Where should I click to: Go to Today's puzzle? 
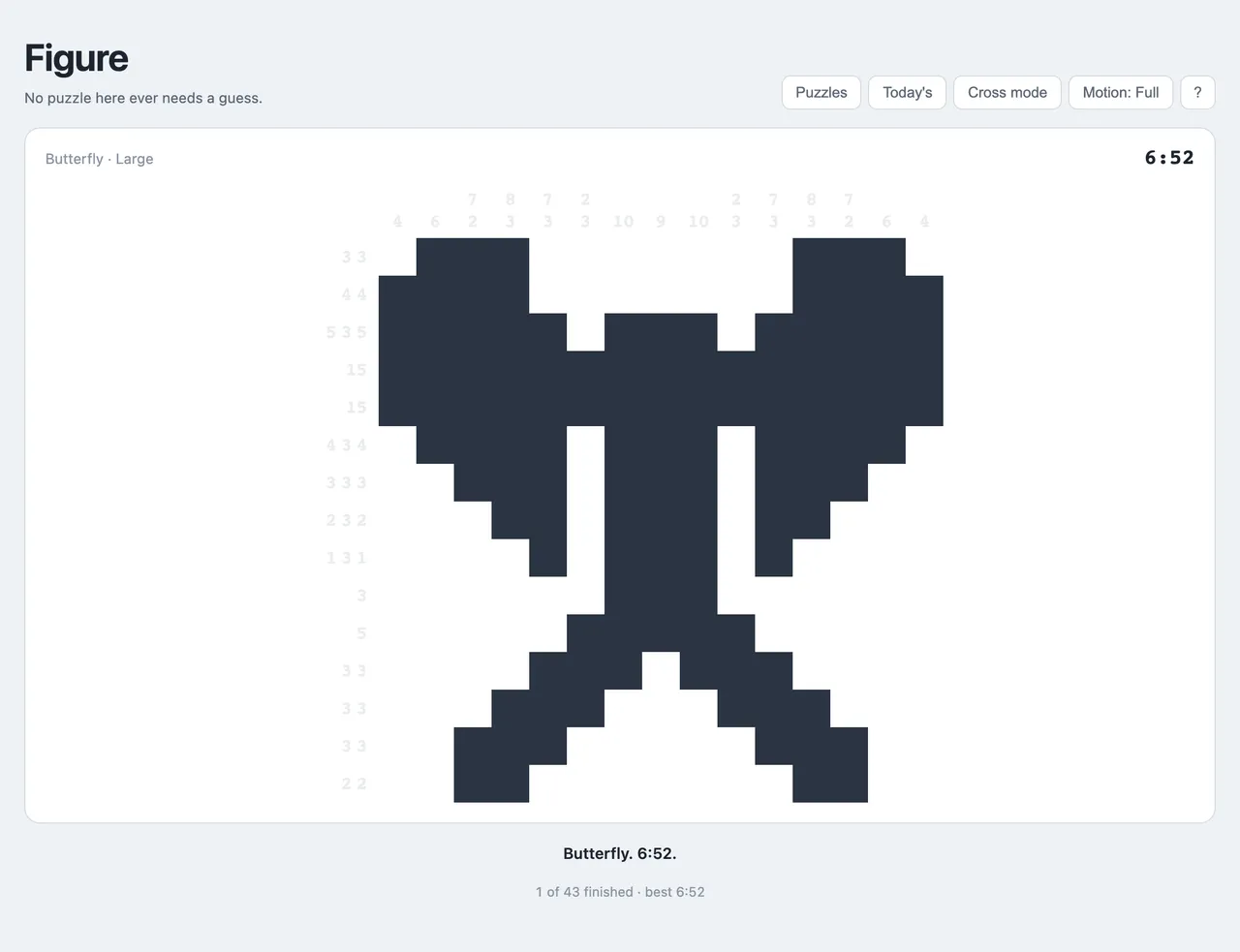[908, 92]
